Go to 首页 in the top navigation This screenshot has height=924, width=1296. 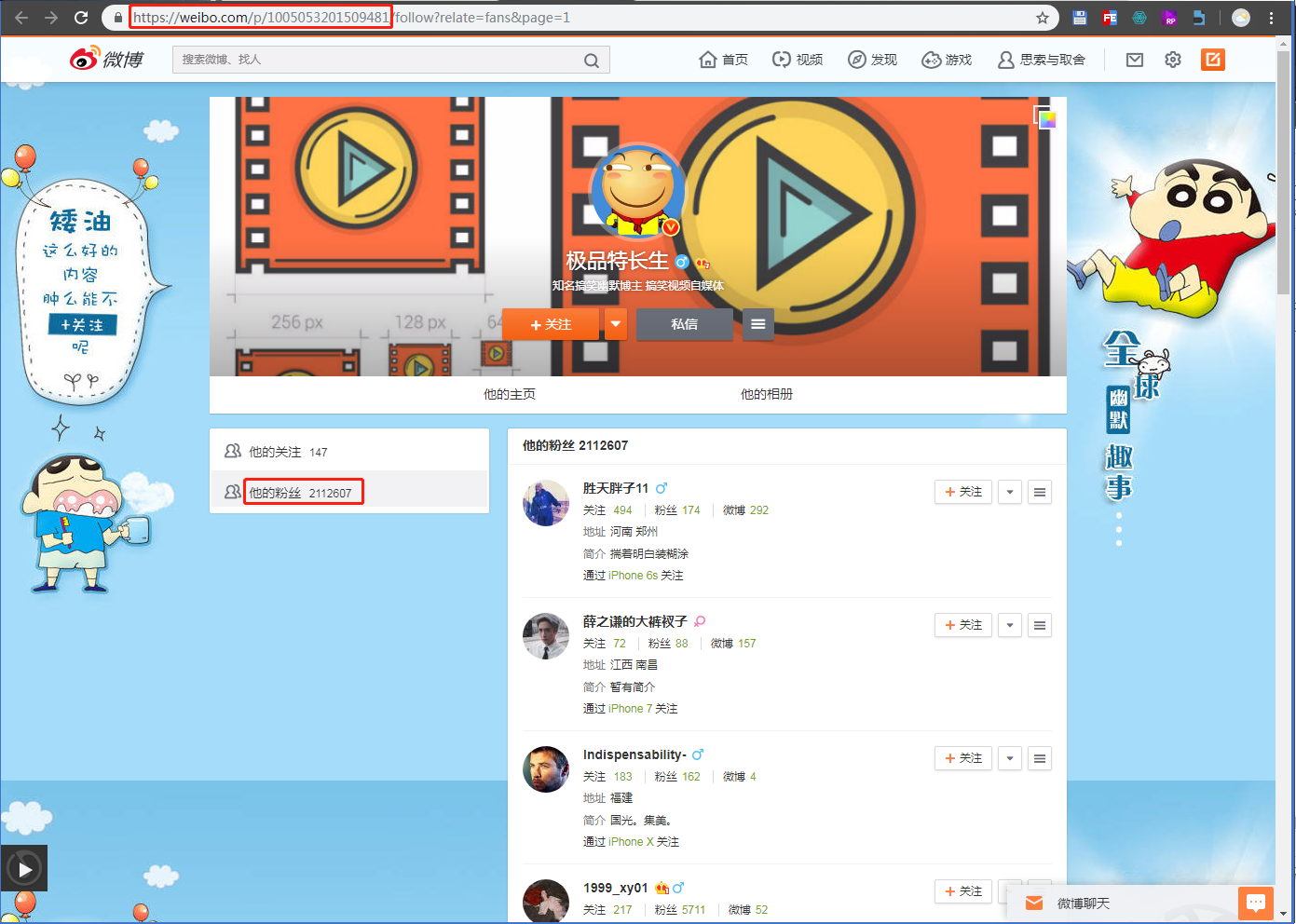[x=723, y=60]
